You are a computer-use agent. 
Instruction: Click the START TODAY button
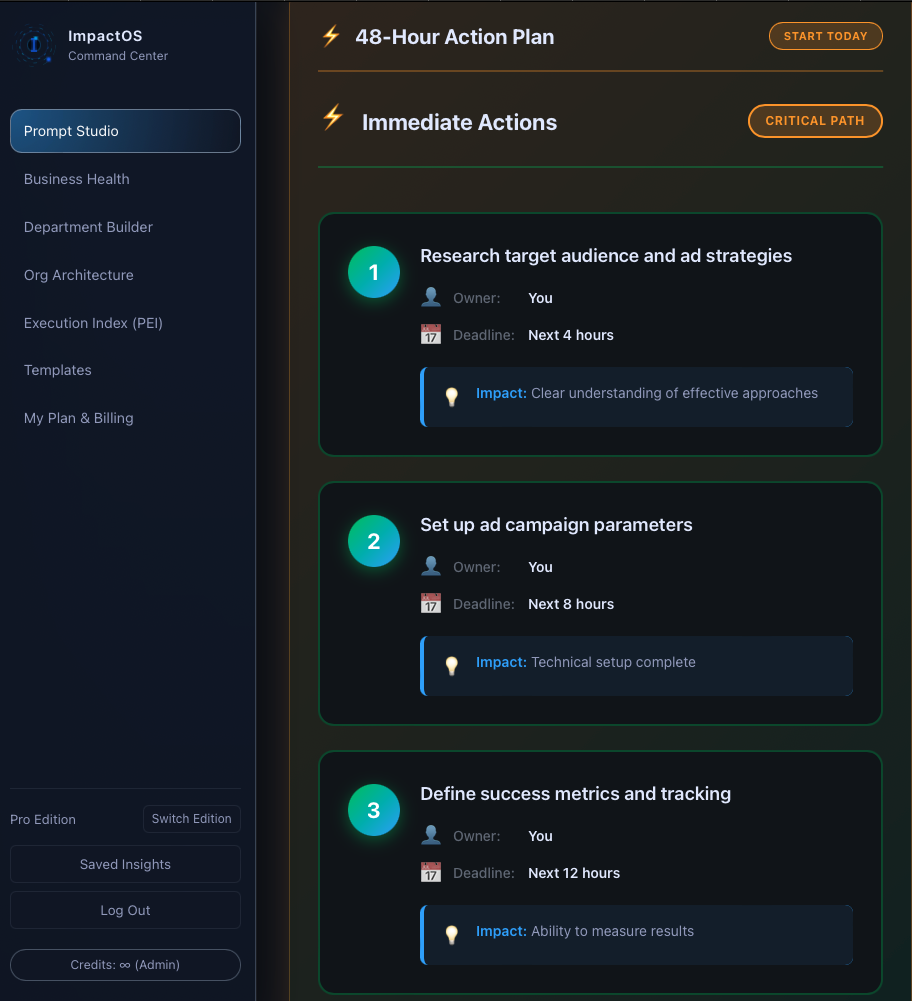coord(825,36)
